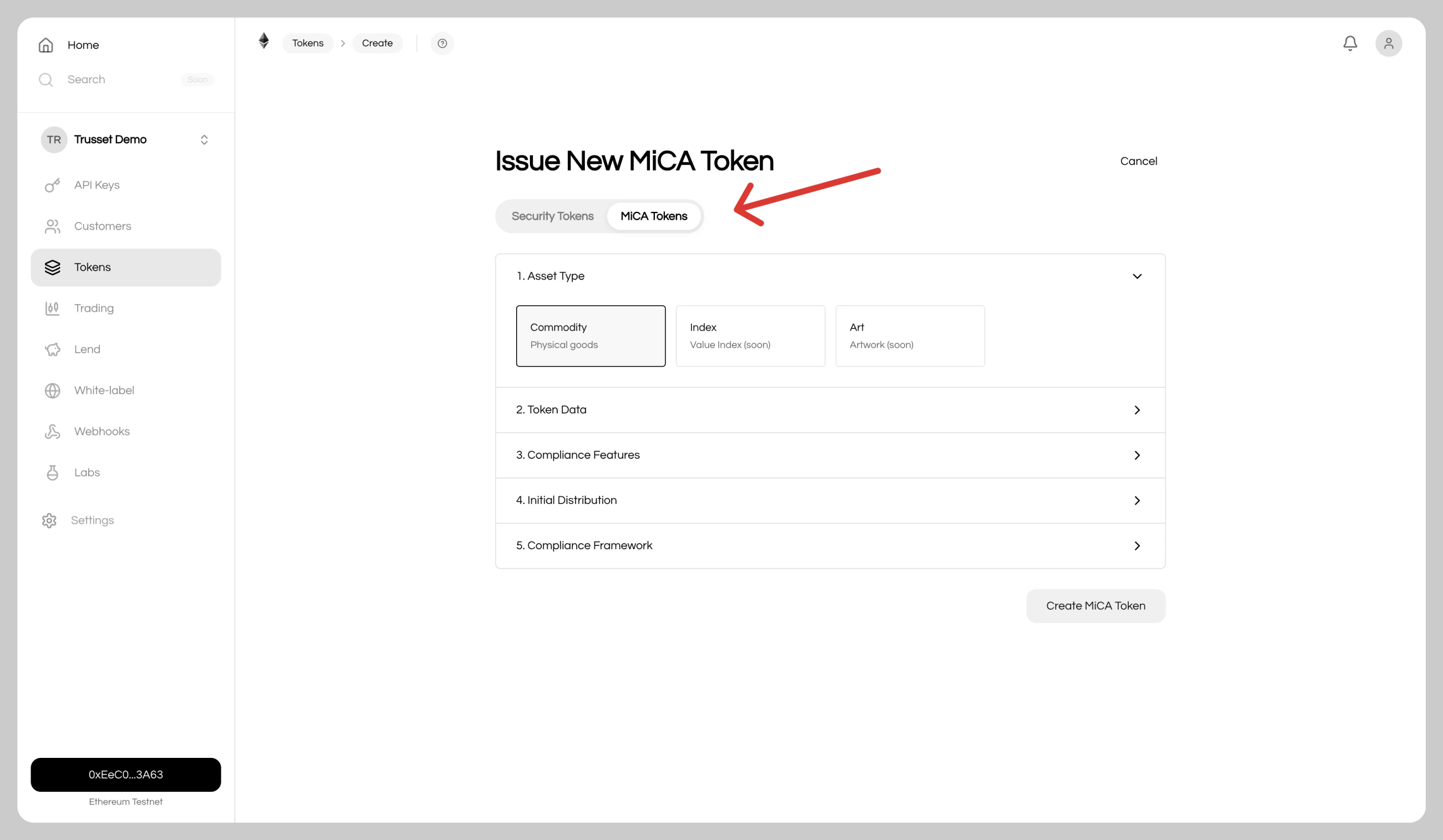Cancel the token issuance
The image size is (1443, 840).
1138,161
